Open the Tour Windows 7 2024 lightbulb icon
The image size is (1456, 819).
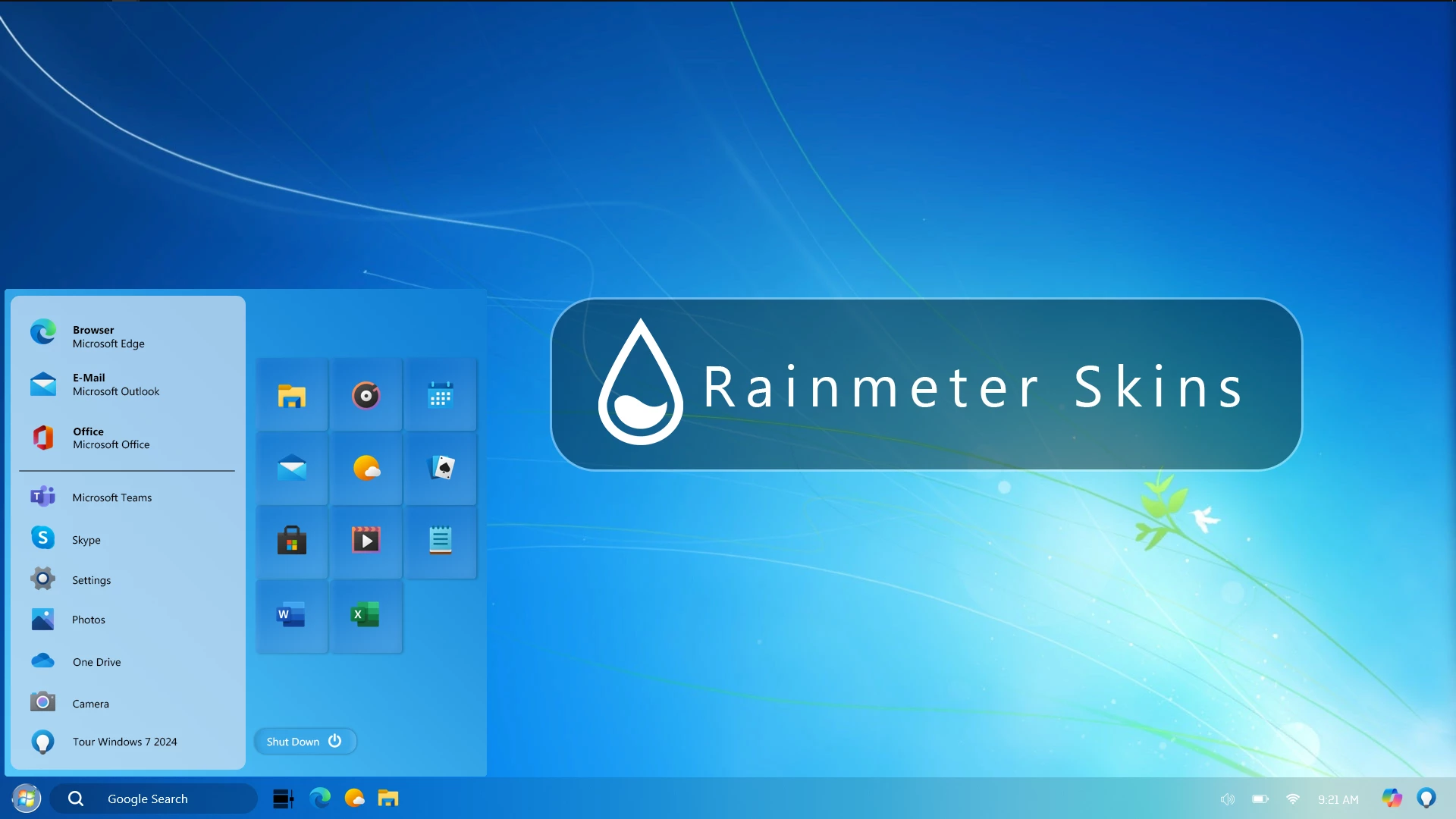pos(43,742)
